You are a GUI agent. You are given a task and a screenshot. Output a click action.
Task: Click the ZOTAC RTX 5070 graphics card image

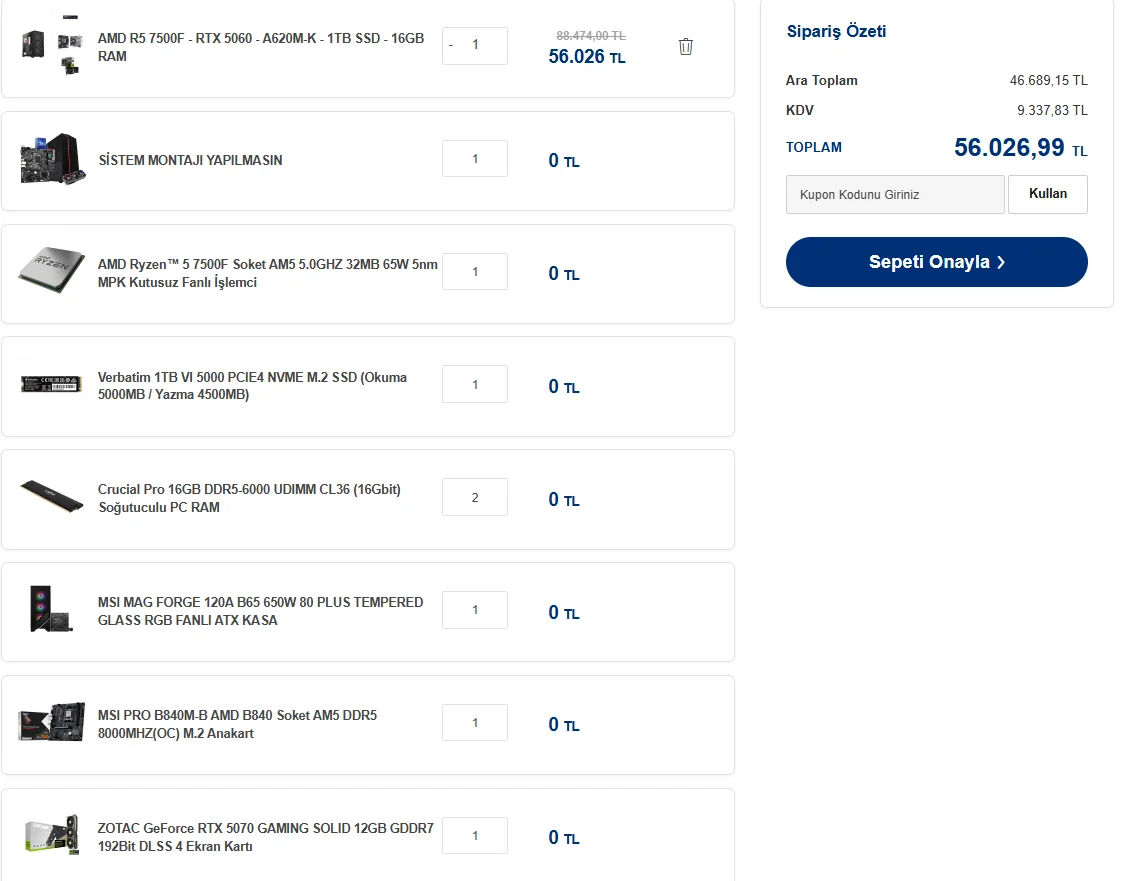point(51,836)
